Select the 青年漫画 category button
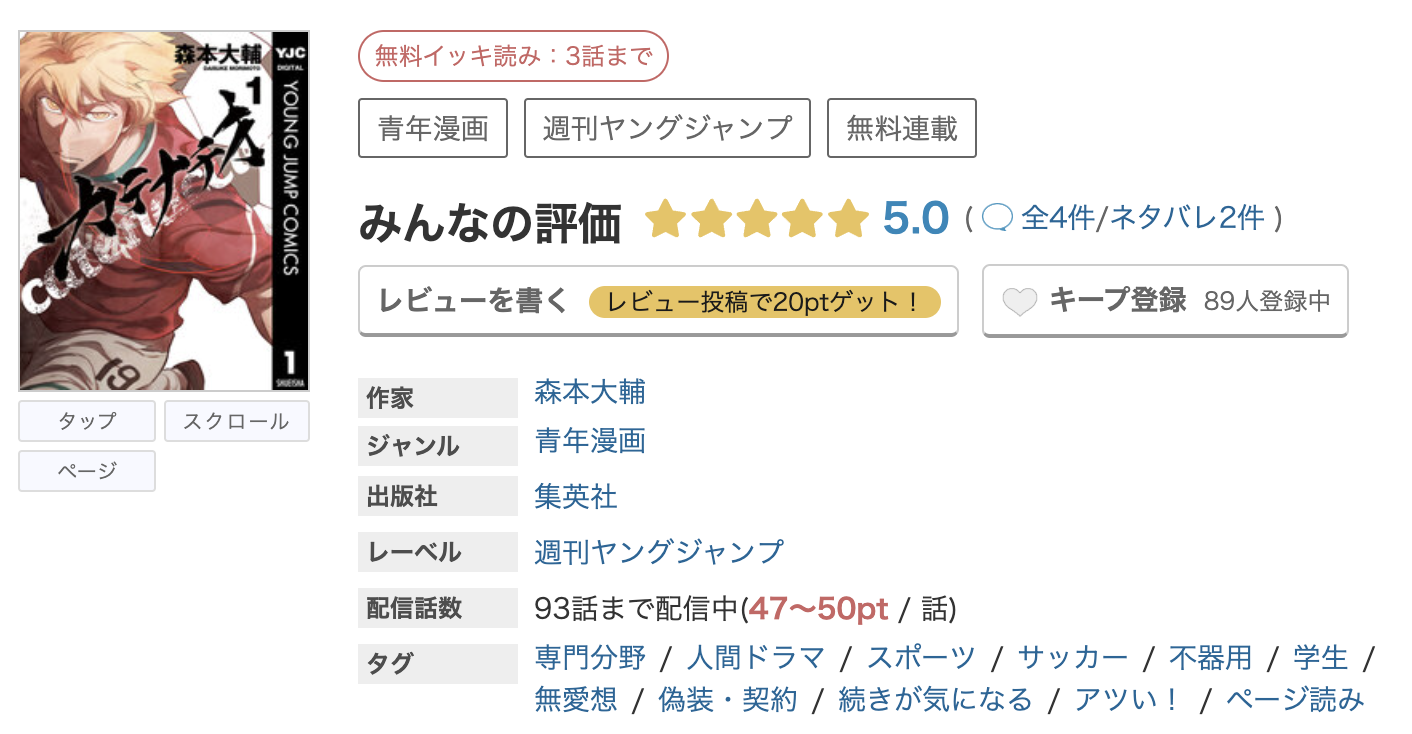Screen dimensions: 1412x734 point(432,128)
